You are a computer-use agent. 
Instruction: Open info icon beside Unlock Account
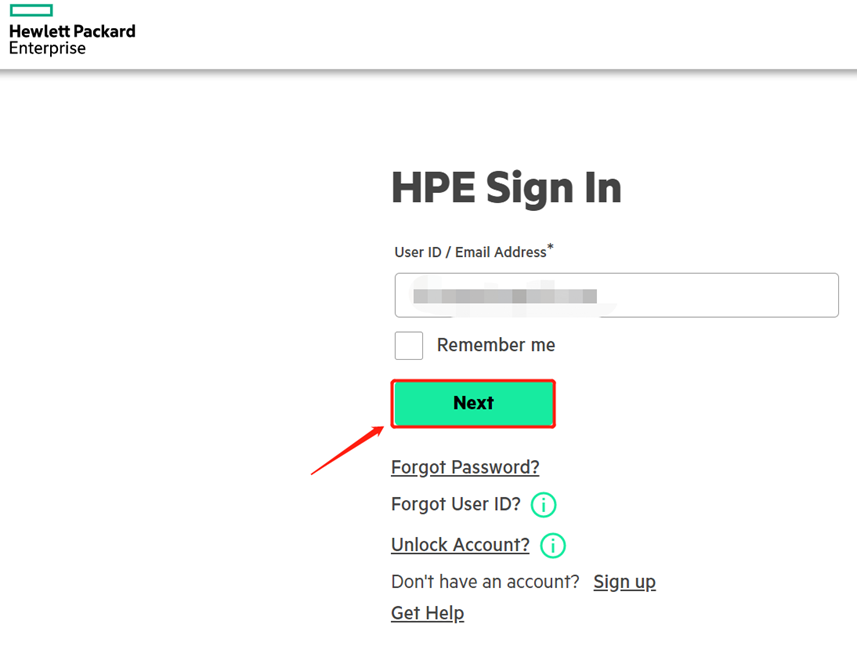[552, 545]
